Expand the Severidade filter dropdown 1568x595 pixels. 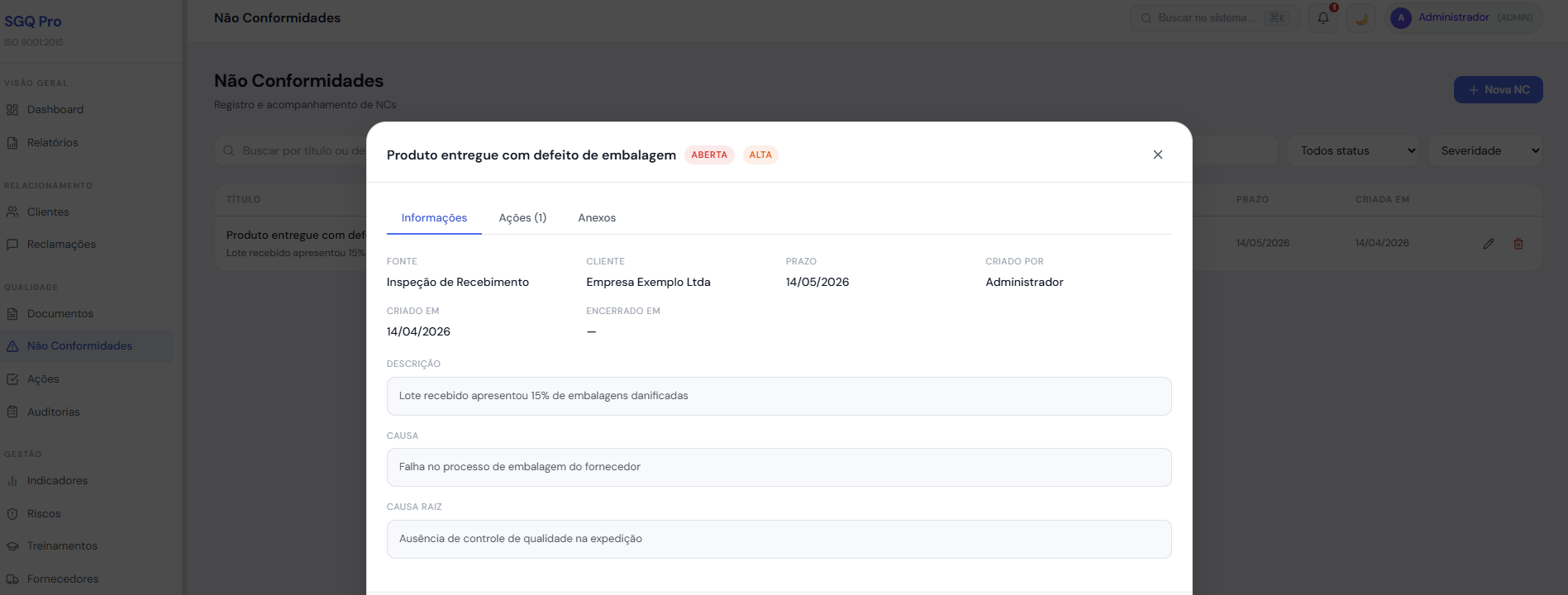coord(1485,151)
